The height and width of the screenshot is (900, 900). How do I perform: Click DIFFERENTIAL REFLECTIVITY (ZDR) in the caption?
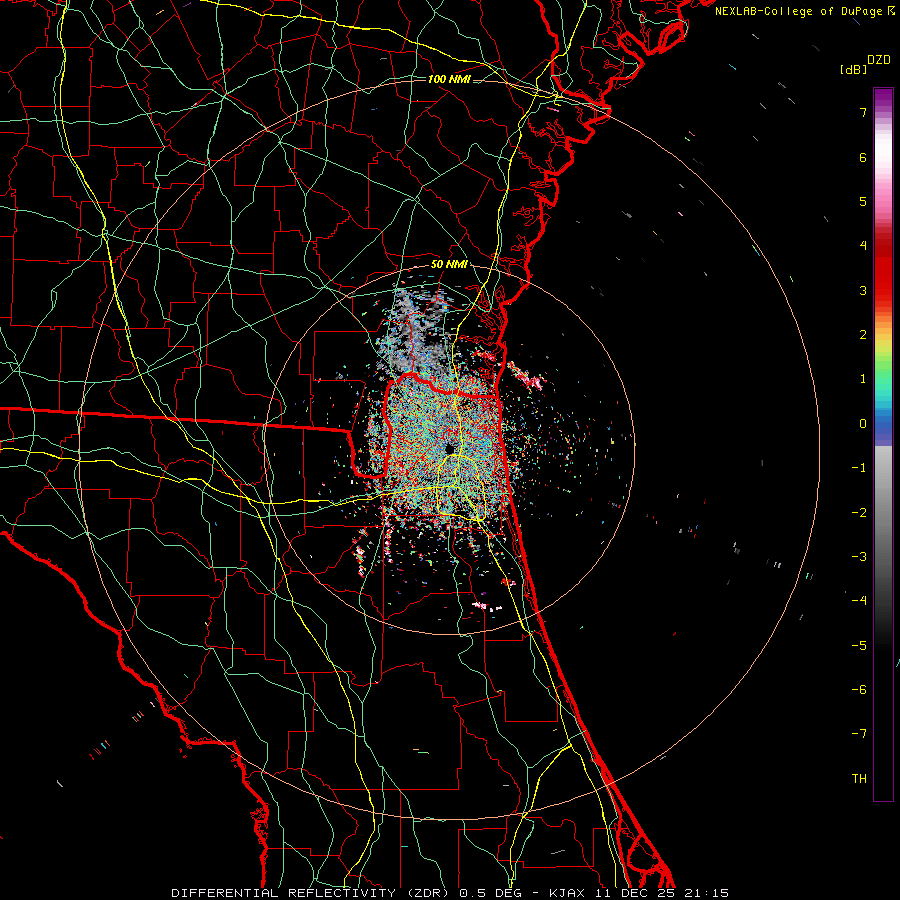(310, 893)
